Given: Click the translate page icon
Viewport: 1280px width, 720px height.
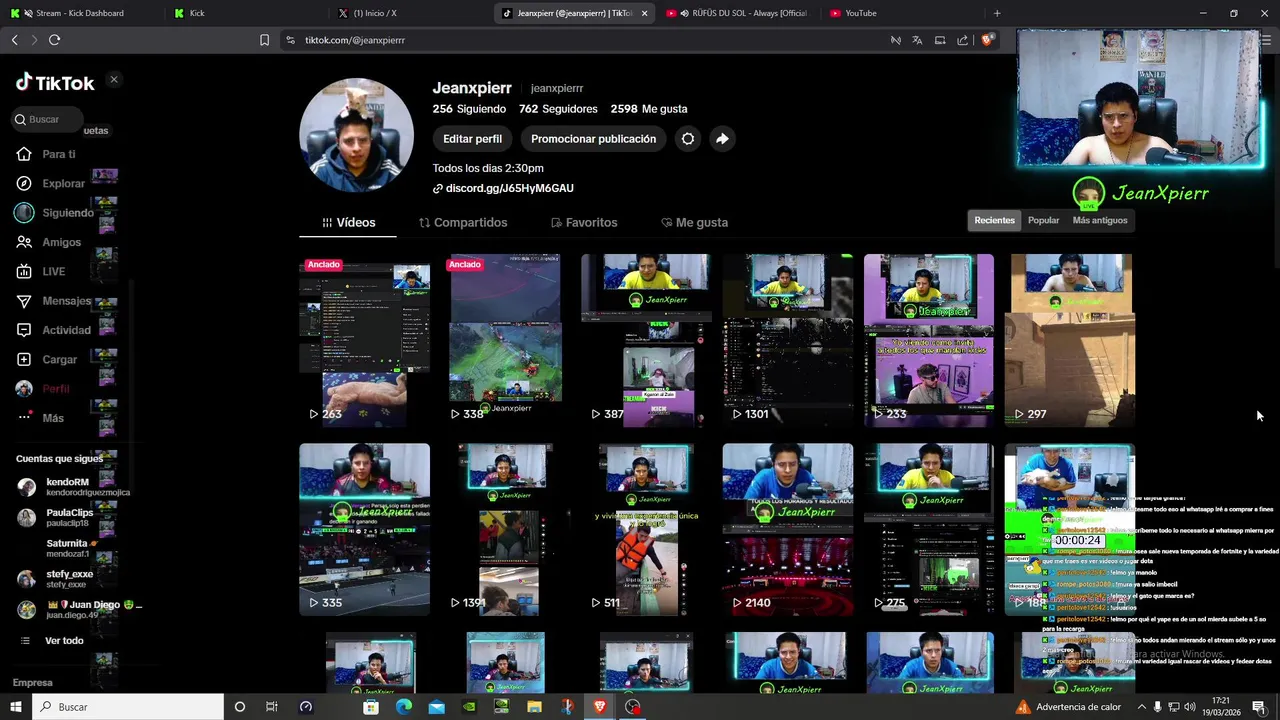Looking at the screenshot, I should point(917,40).
